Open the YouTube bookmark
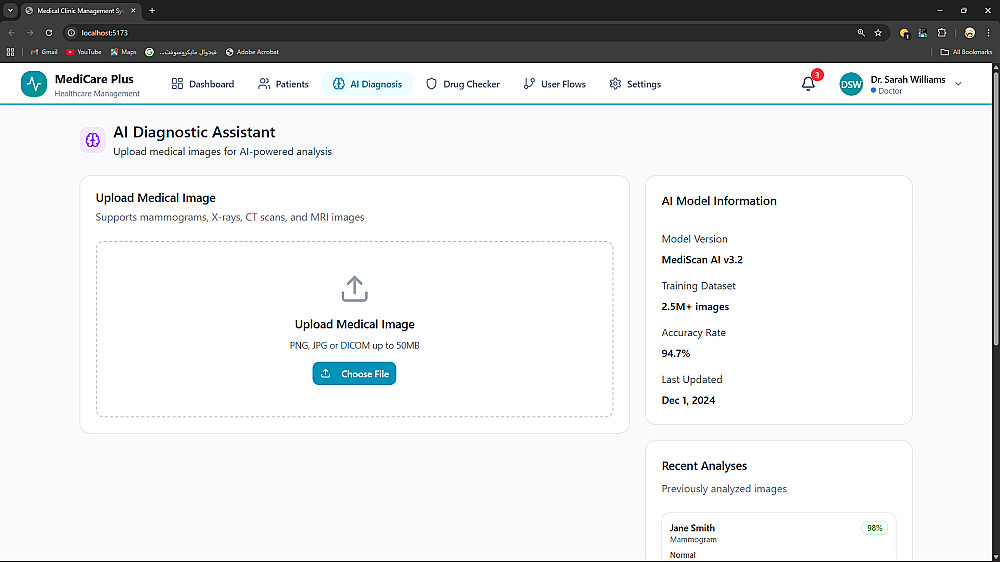The width and height of the screenshot is (1000, 562). (x=84, y=52)
